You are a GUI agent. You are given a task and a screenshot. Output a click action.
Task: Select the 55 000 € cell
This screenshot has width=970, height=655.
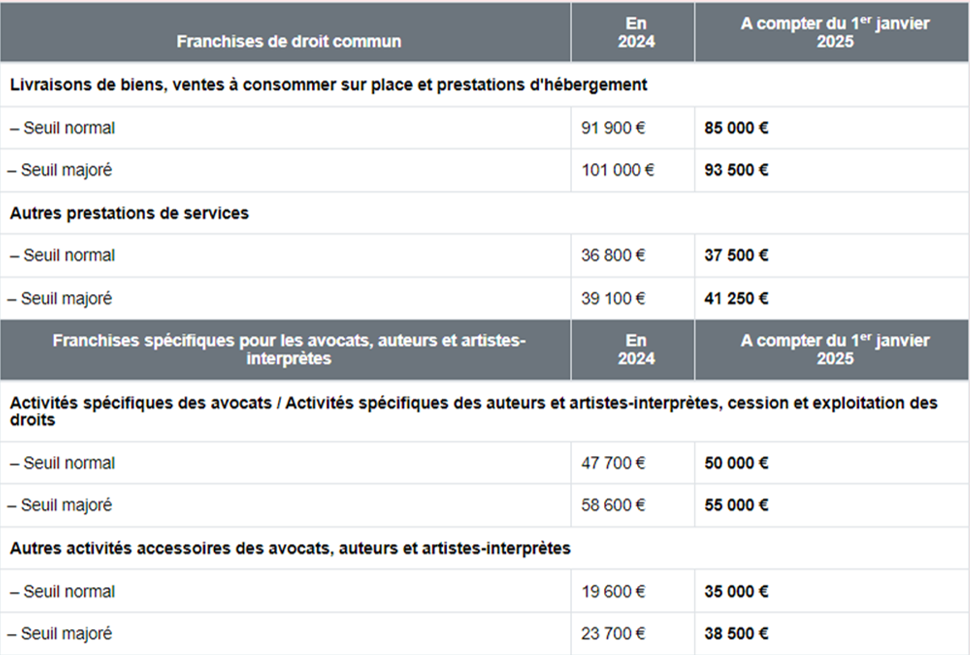click(x=736, y=505)
